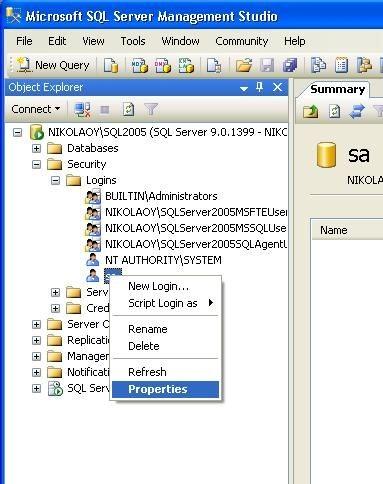Screen dimensions: 383x484
Task: Click the Analysis Services XMLA Query icon
Action: 186,65
